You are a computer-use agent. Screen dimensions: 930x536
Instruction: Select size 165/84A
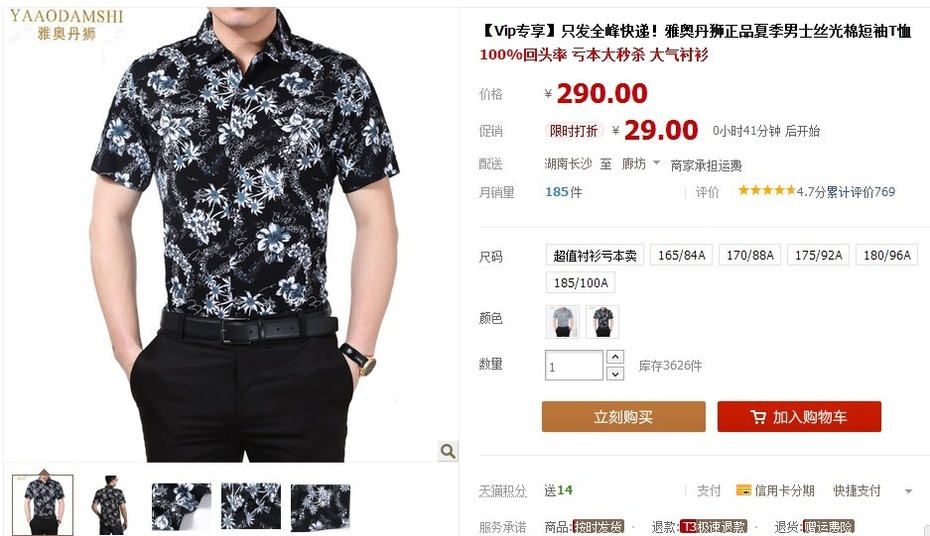tap(681, 255)
